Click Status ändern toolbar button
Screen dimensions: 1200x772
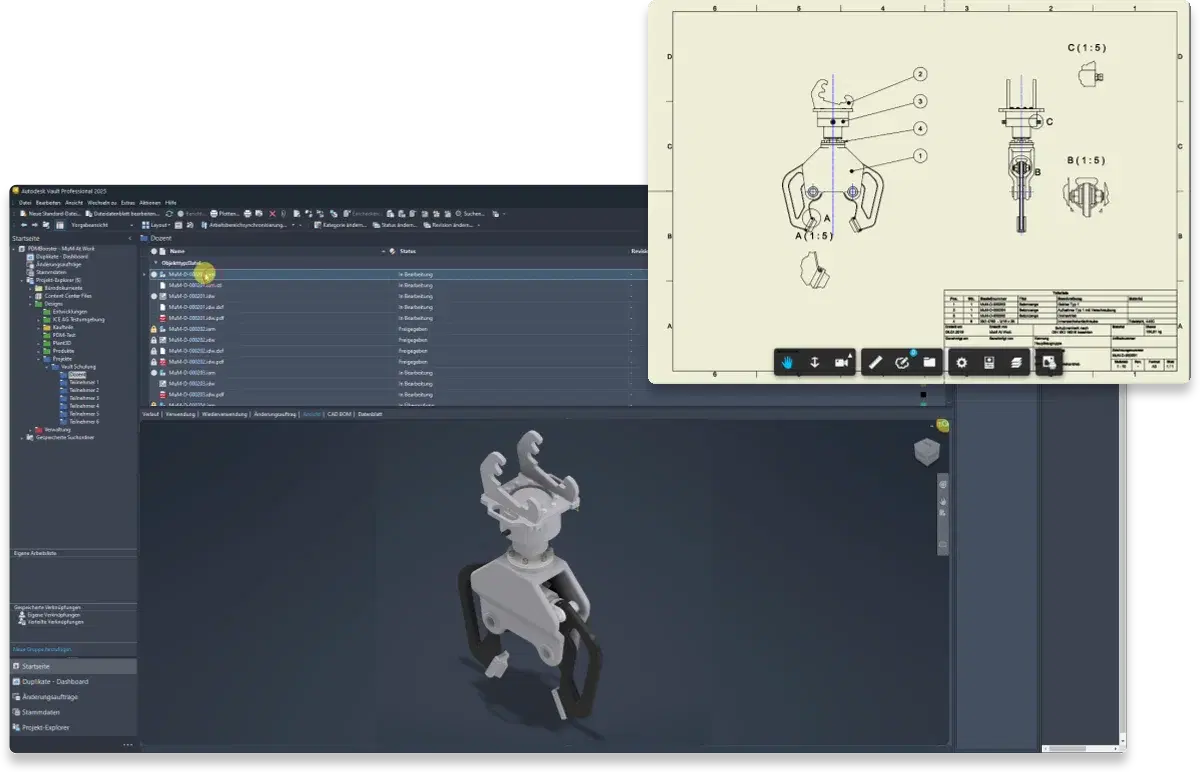point(395,225)
